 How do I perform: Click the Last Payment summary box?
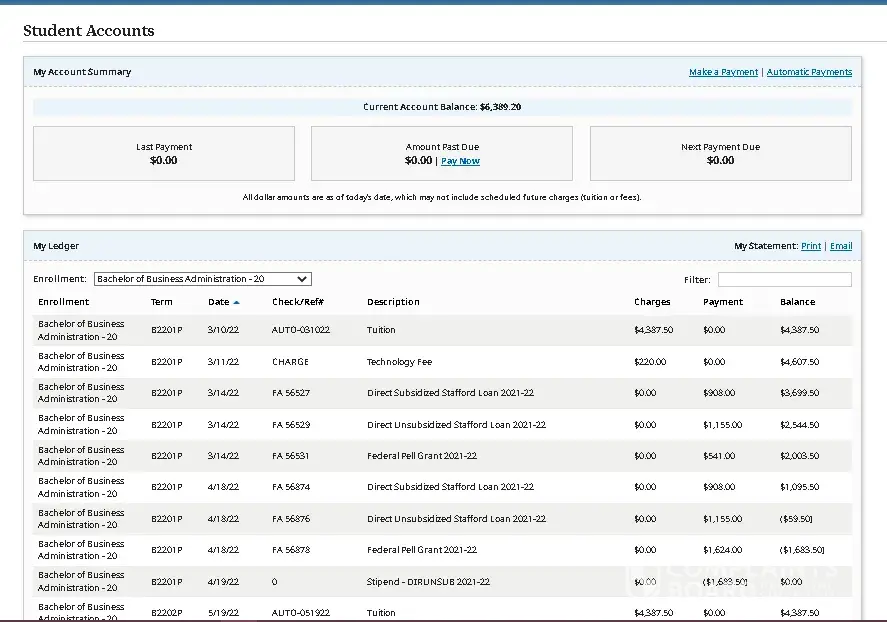click(164, 153)
